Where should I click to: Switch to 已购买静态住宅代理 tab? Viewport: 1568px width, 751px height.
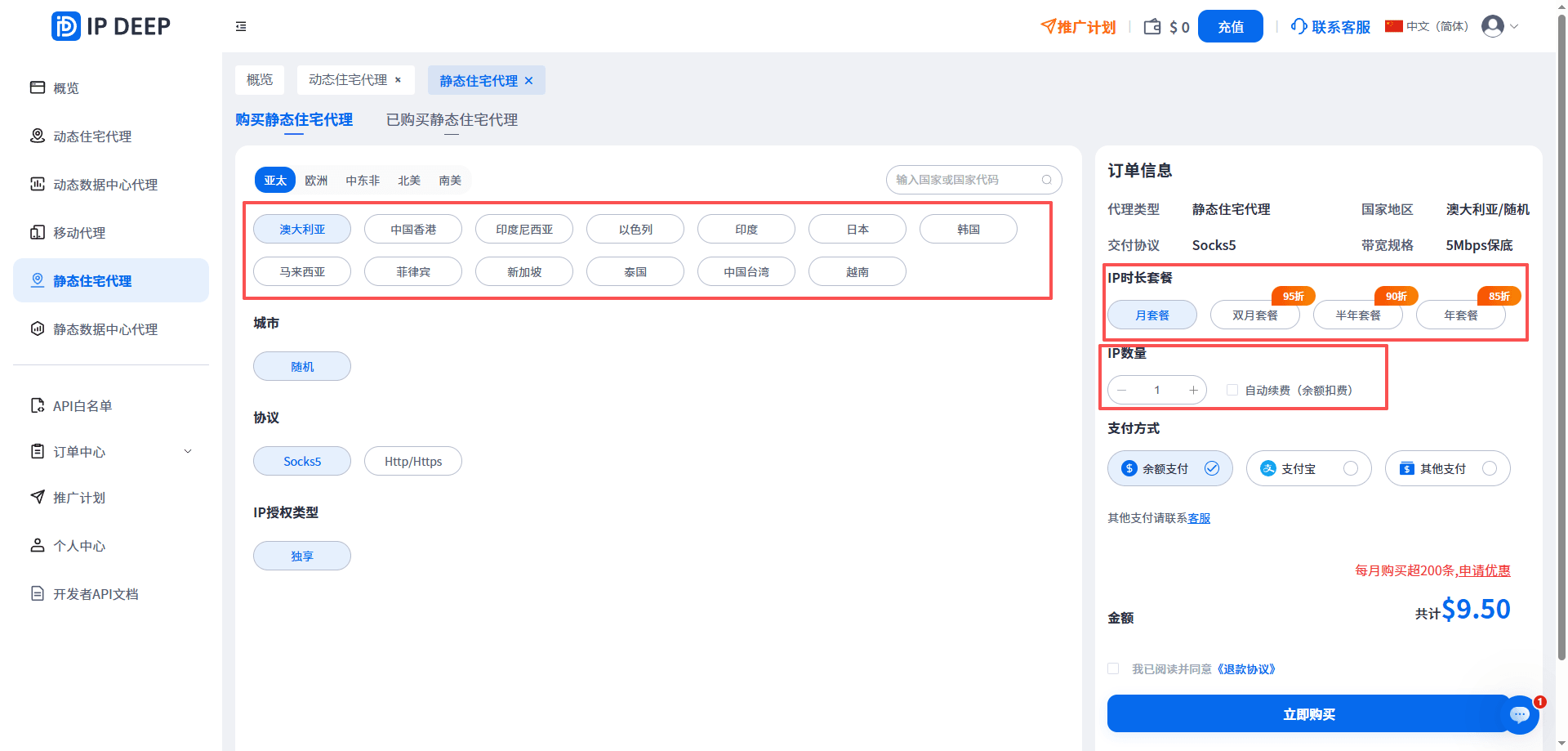point(452,120)
